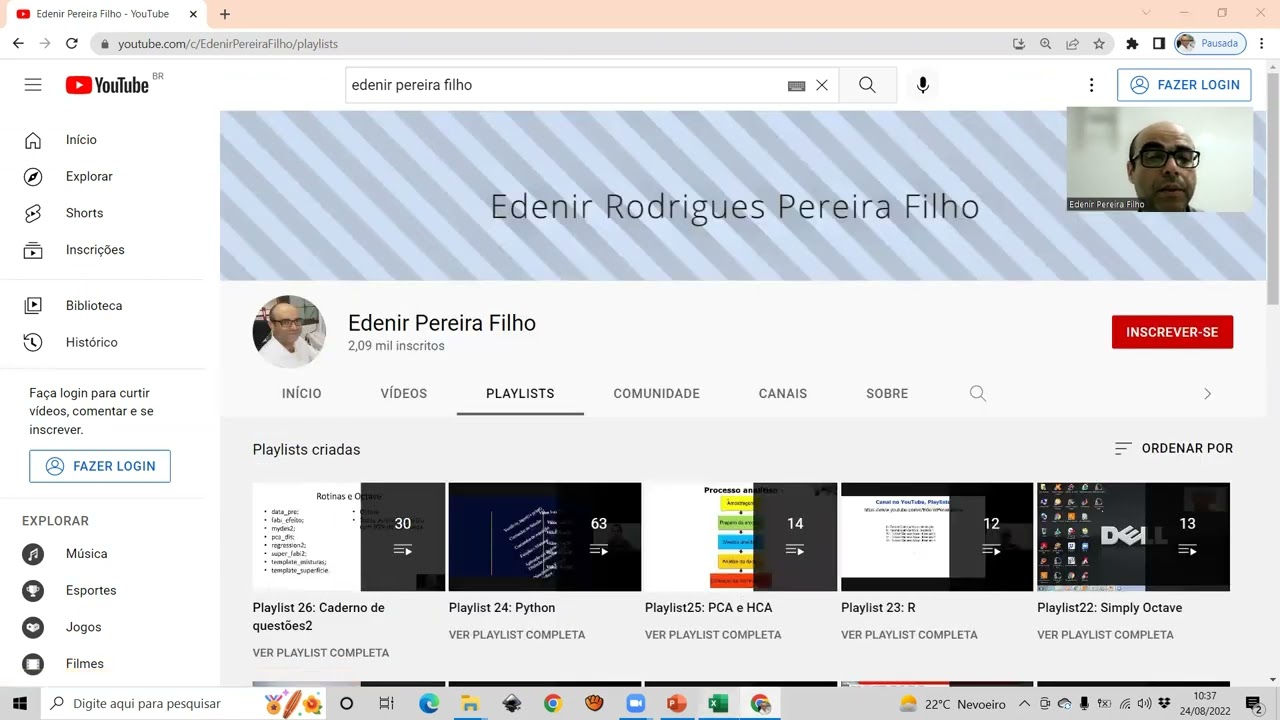
Task: Reload the browser page
Action: click(71, 43)
